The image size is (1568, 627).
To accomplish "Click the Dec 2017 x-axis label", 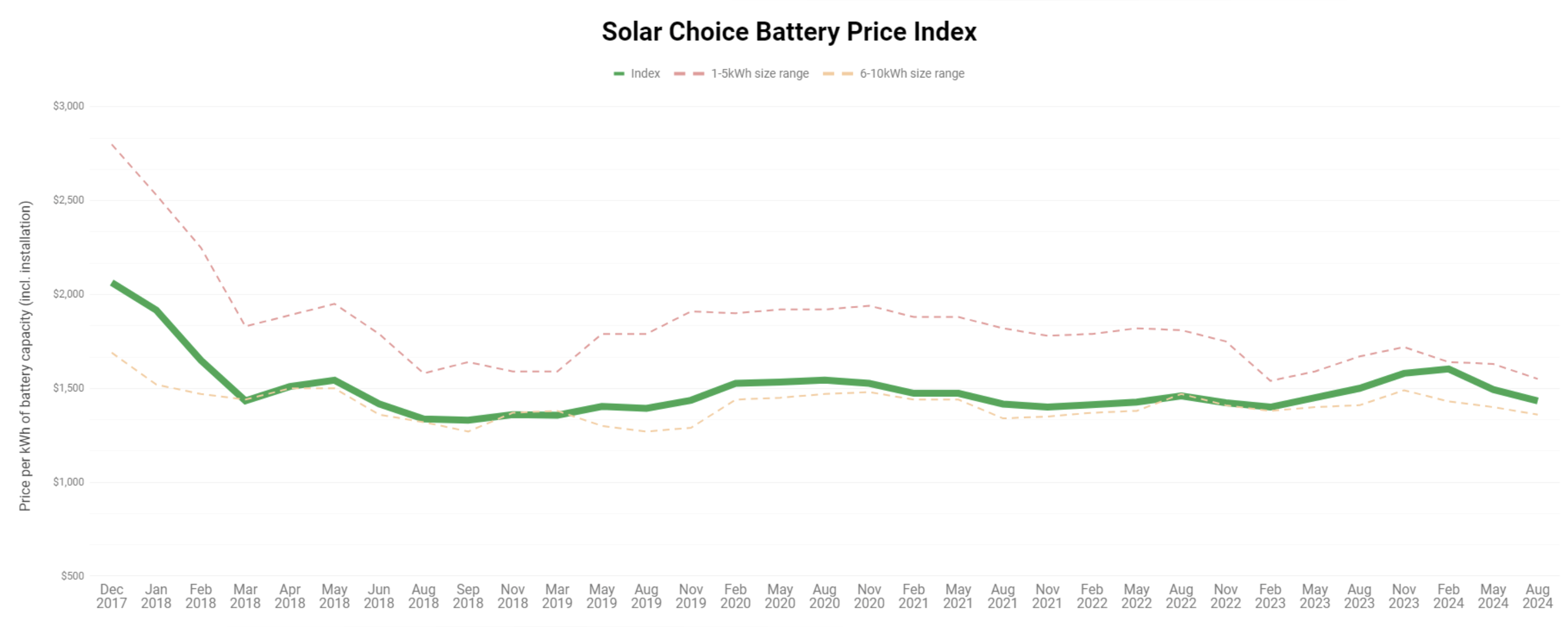I will pyautogui.click(x=111, y=596).
